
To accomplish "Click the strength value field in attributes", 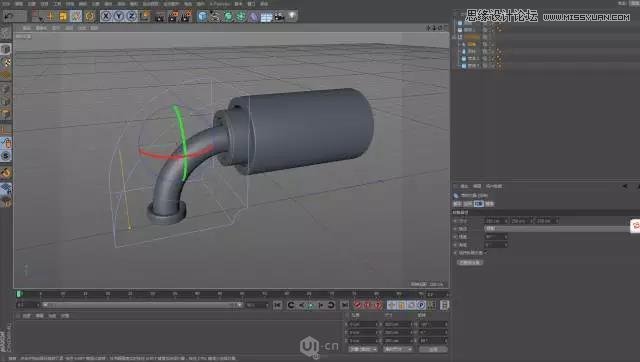I will [496, 237].
